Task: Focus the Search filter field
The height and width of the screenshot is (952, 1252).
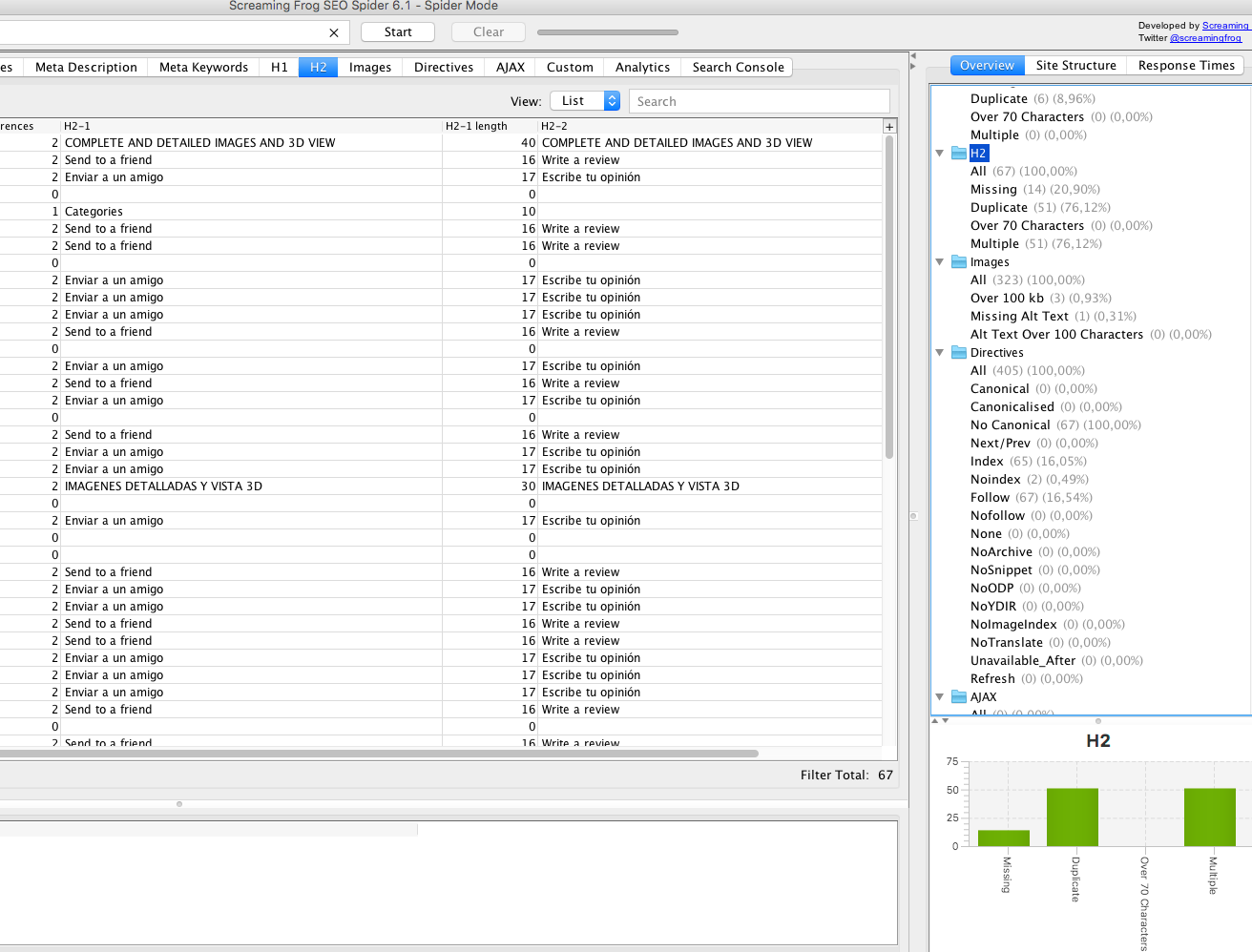Action: (x=759, y=101)
